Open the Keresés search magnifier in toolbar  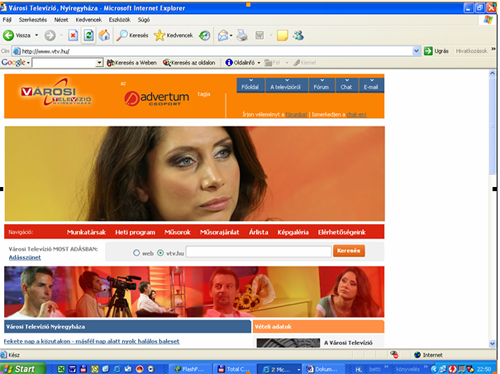[132, 35]
